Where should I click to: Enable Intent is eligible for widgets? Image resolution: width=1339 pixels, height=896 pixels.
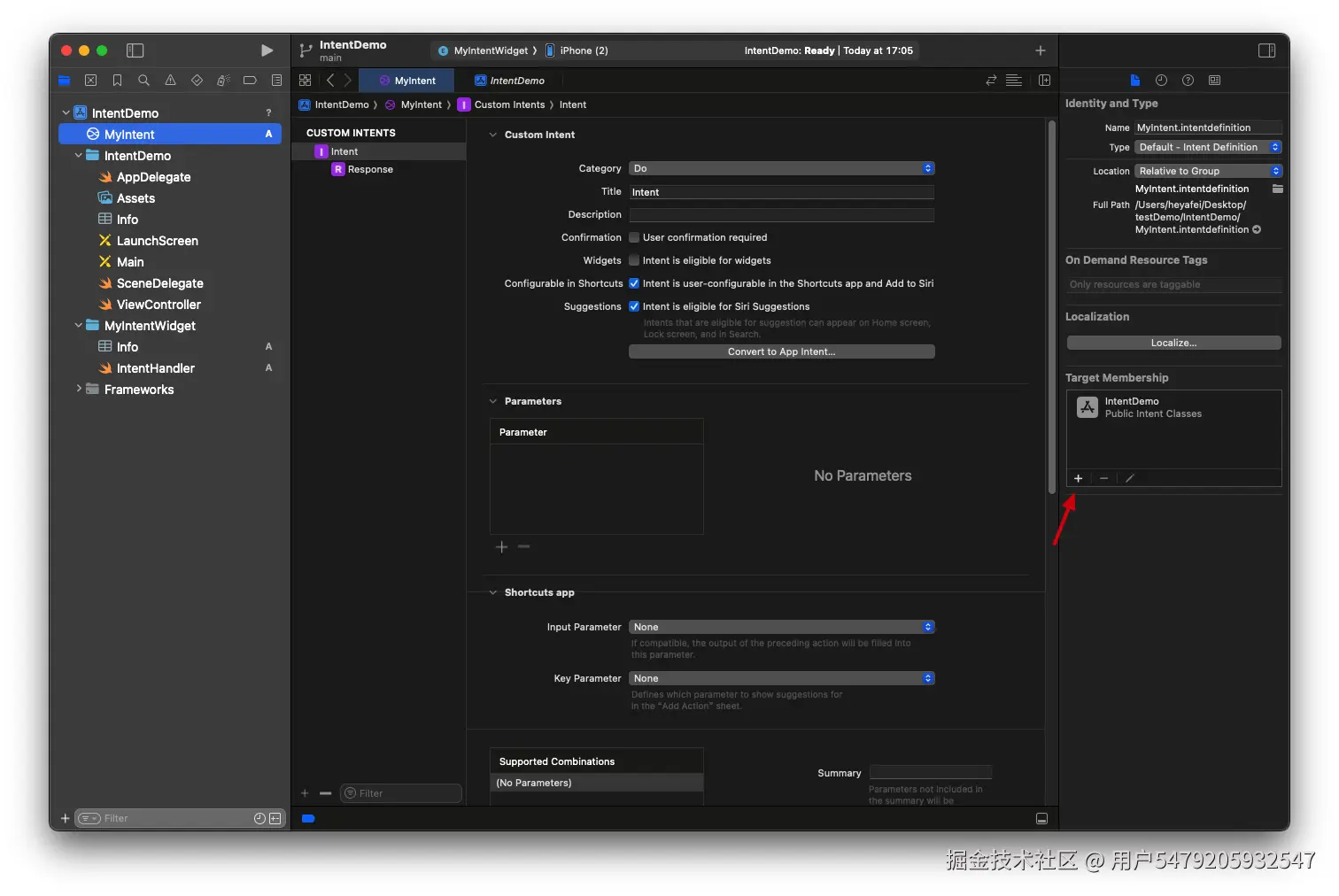(634, 260)
